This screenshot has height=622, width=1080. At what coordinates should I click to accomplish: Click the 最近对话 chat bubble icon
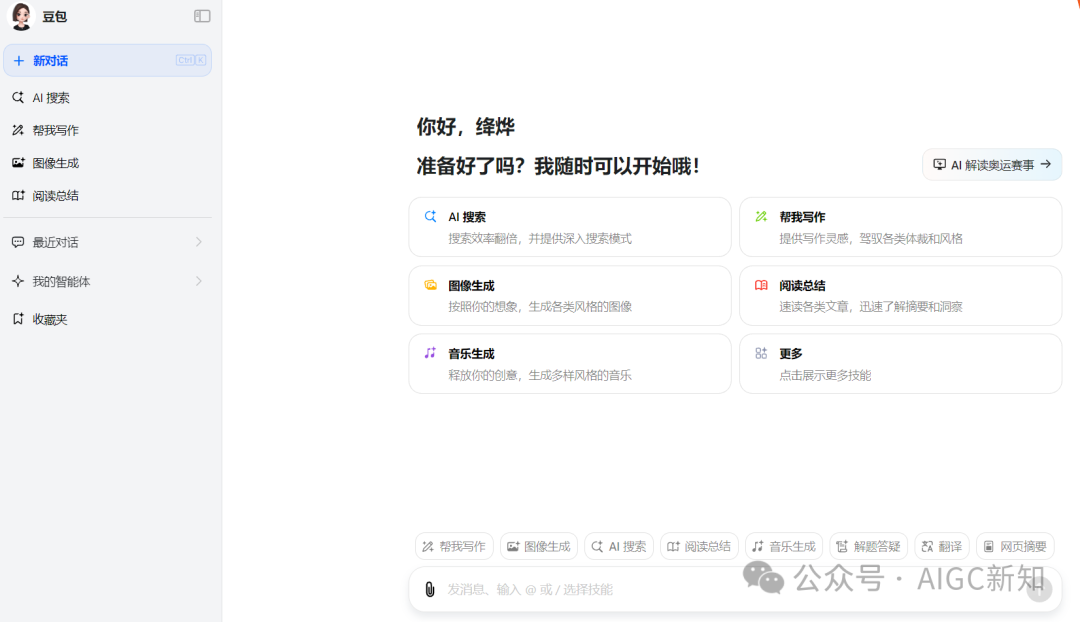click(x=18, y=242)
